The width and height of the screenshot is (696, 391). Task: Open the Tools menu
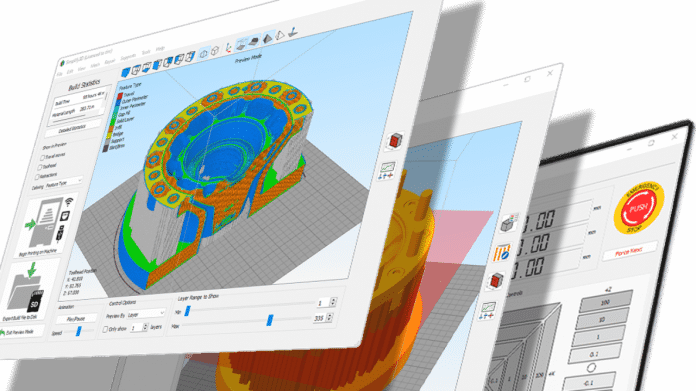coord(146,52)
